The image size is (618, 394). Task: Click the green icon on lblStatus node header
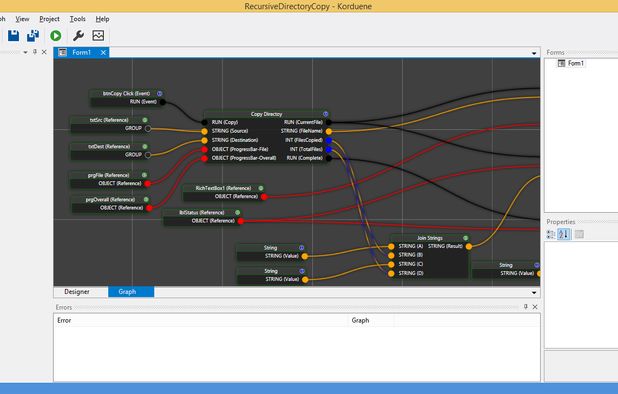(x=237, y=212)
